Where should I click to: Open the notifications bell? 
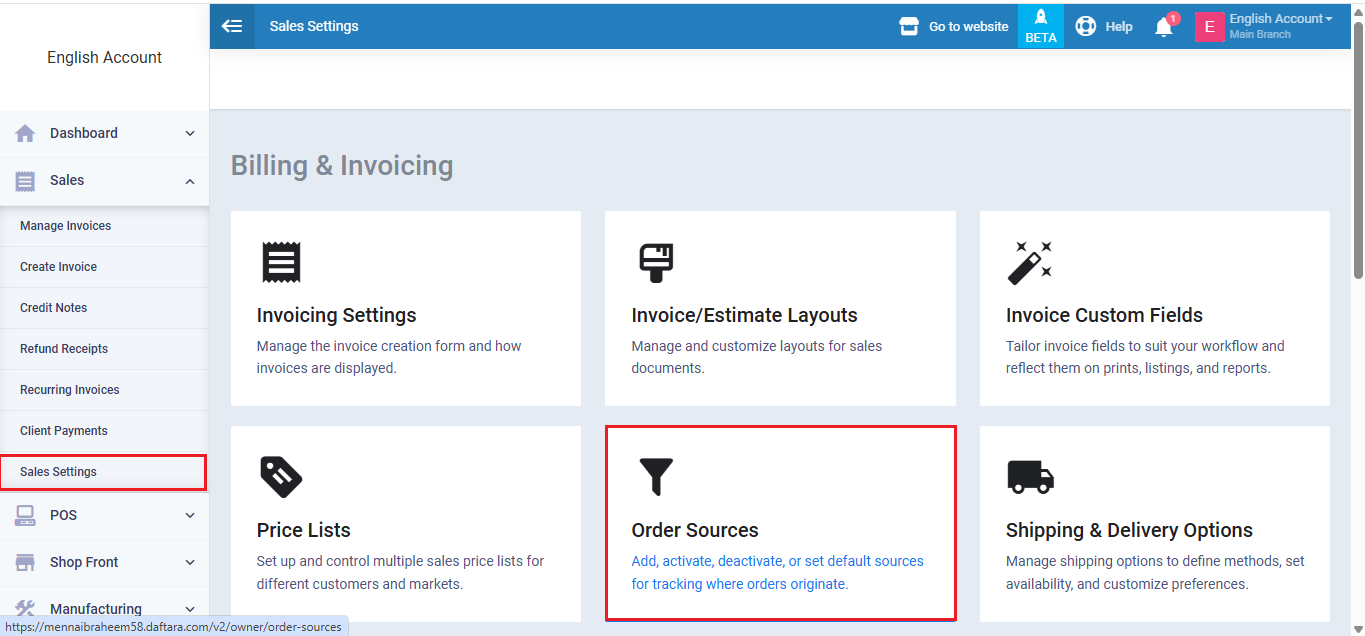click(1163, 27)
